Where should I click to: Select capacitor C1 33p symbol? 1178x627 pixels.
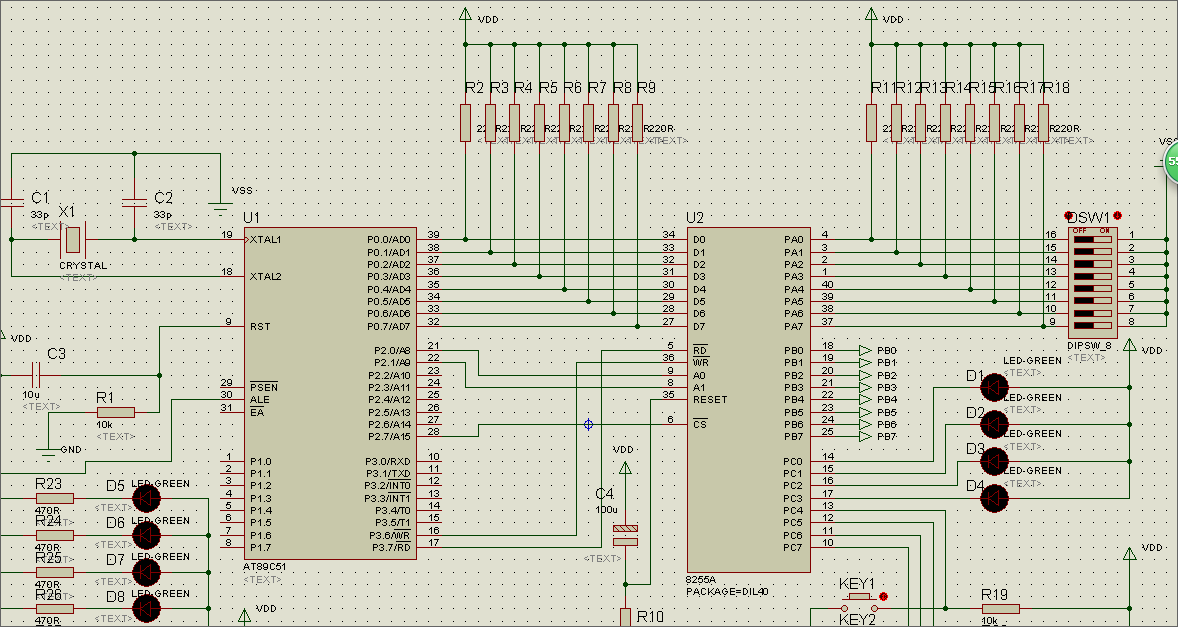tap(12, 203)
